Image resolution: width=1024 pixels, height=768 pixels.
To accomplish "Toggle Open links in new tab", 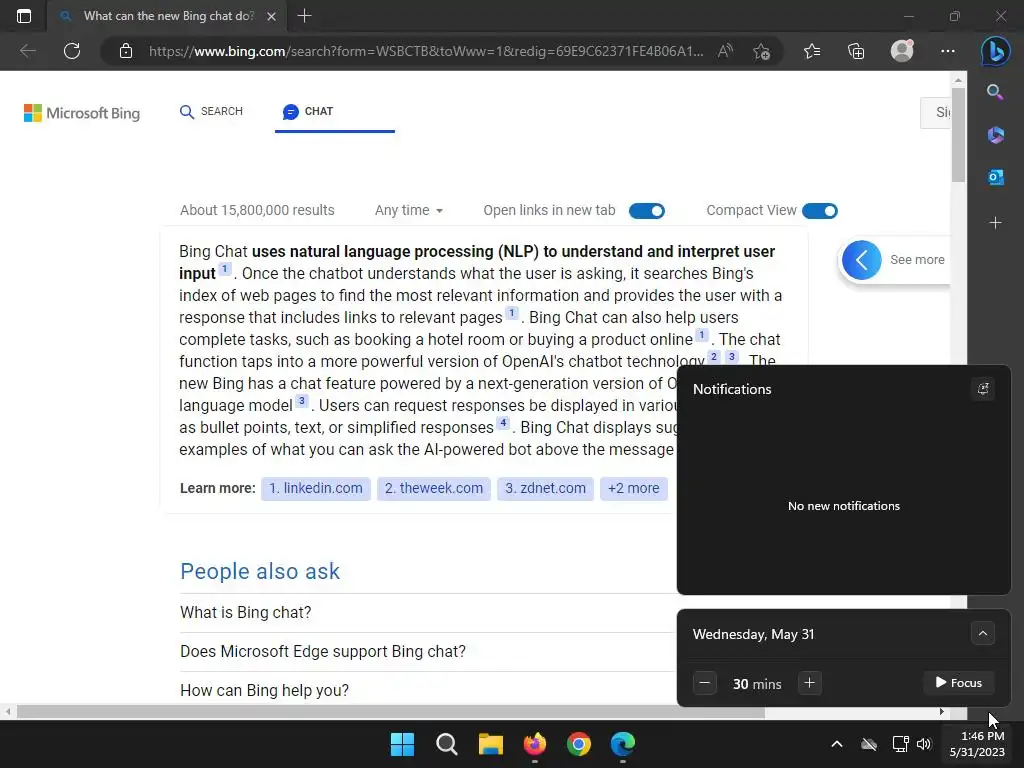I will 647,211.
